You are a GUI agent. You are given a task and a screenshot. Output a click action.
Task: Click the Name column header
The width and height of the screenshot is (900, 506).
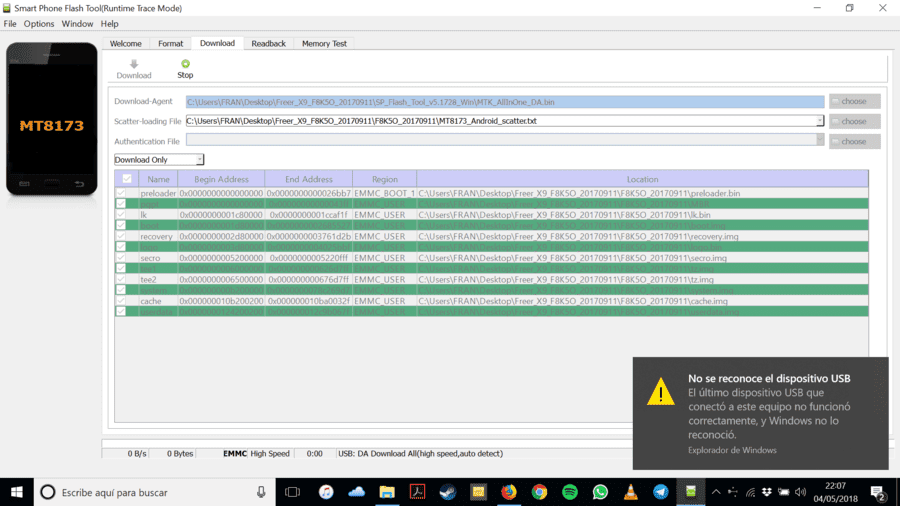[x=158, y=179]
